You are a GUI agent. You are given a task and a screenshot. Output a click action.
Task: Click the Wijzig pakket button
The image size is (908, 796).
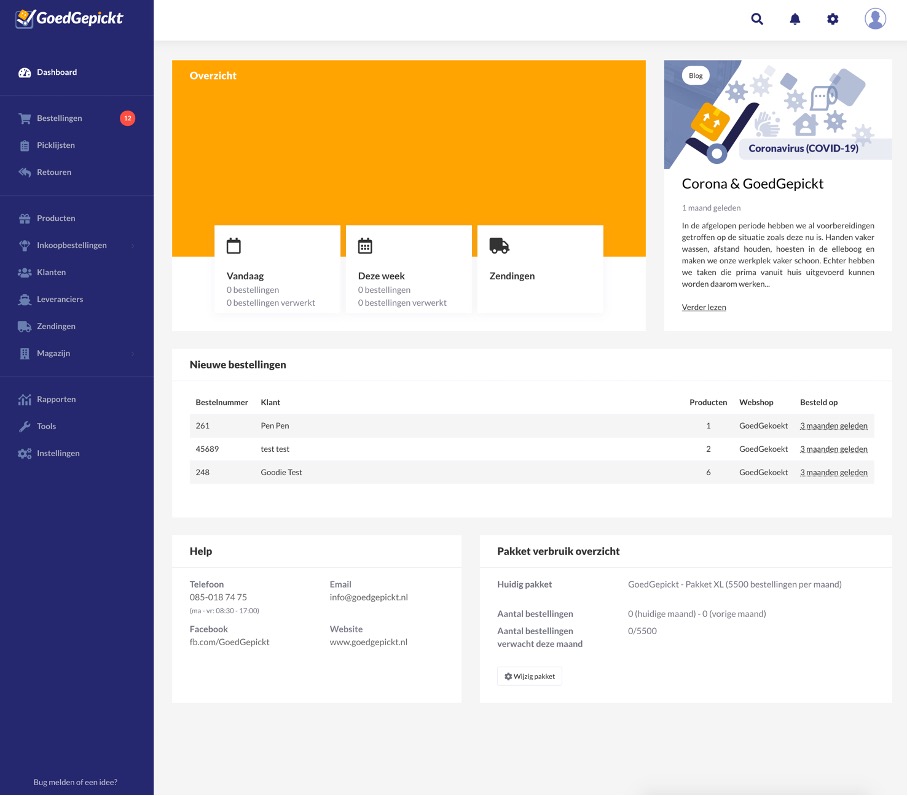pos(529,676)
